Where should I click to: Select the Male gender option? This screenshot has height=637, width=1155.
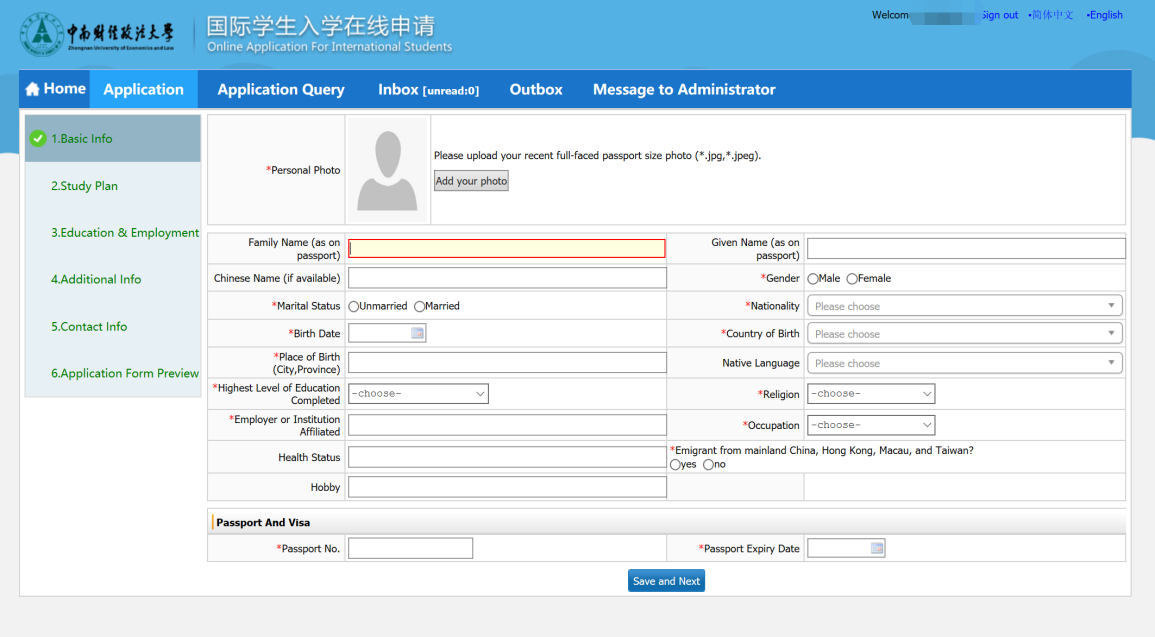pos(813,279)
